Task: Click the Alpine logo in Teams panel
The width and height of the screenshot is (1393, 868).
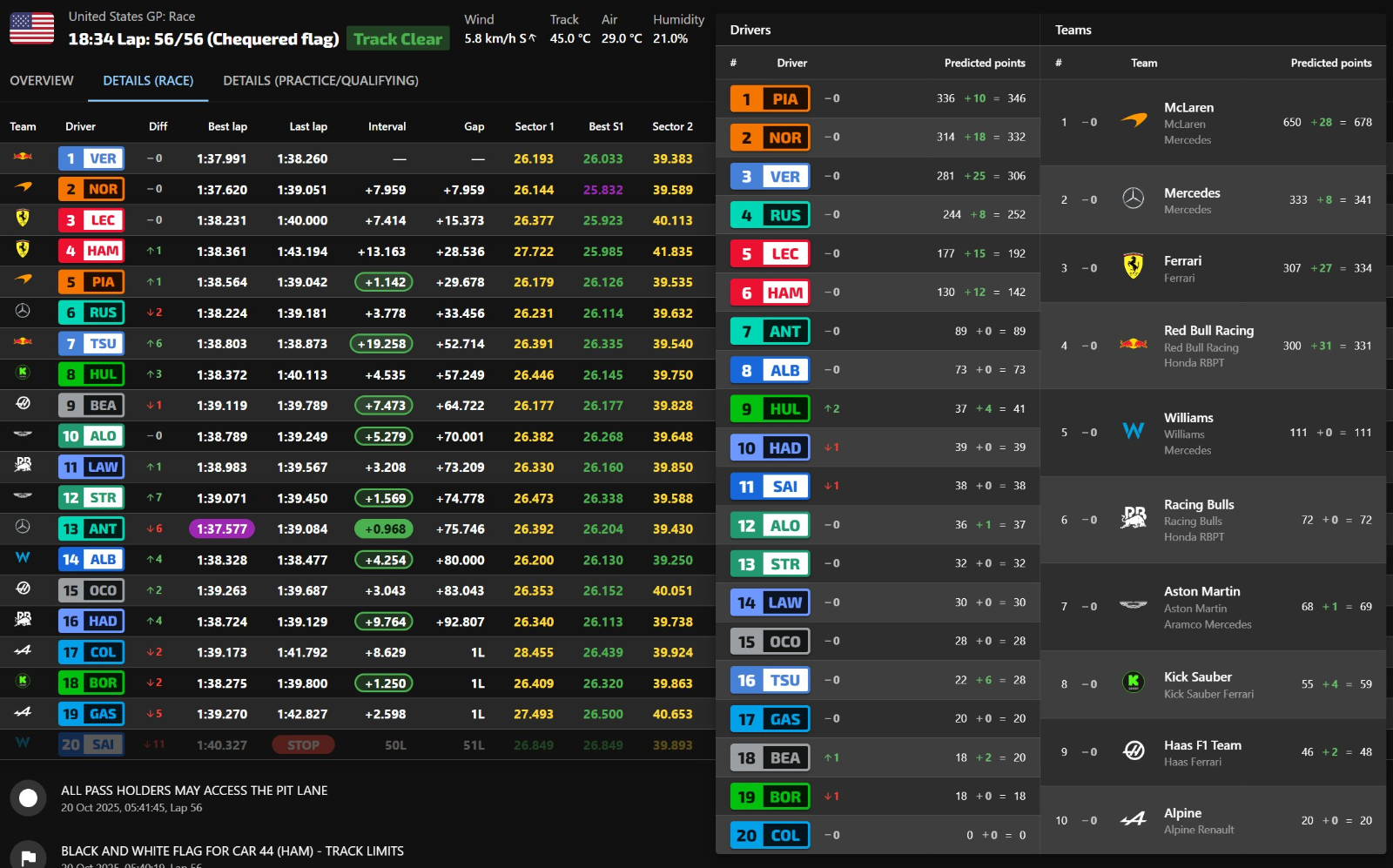Action: click(x=1133, y=820)
